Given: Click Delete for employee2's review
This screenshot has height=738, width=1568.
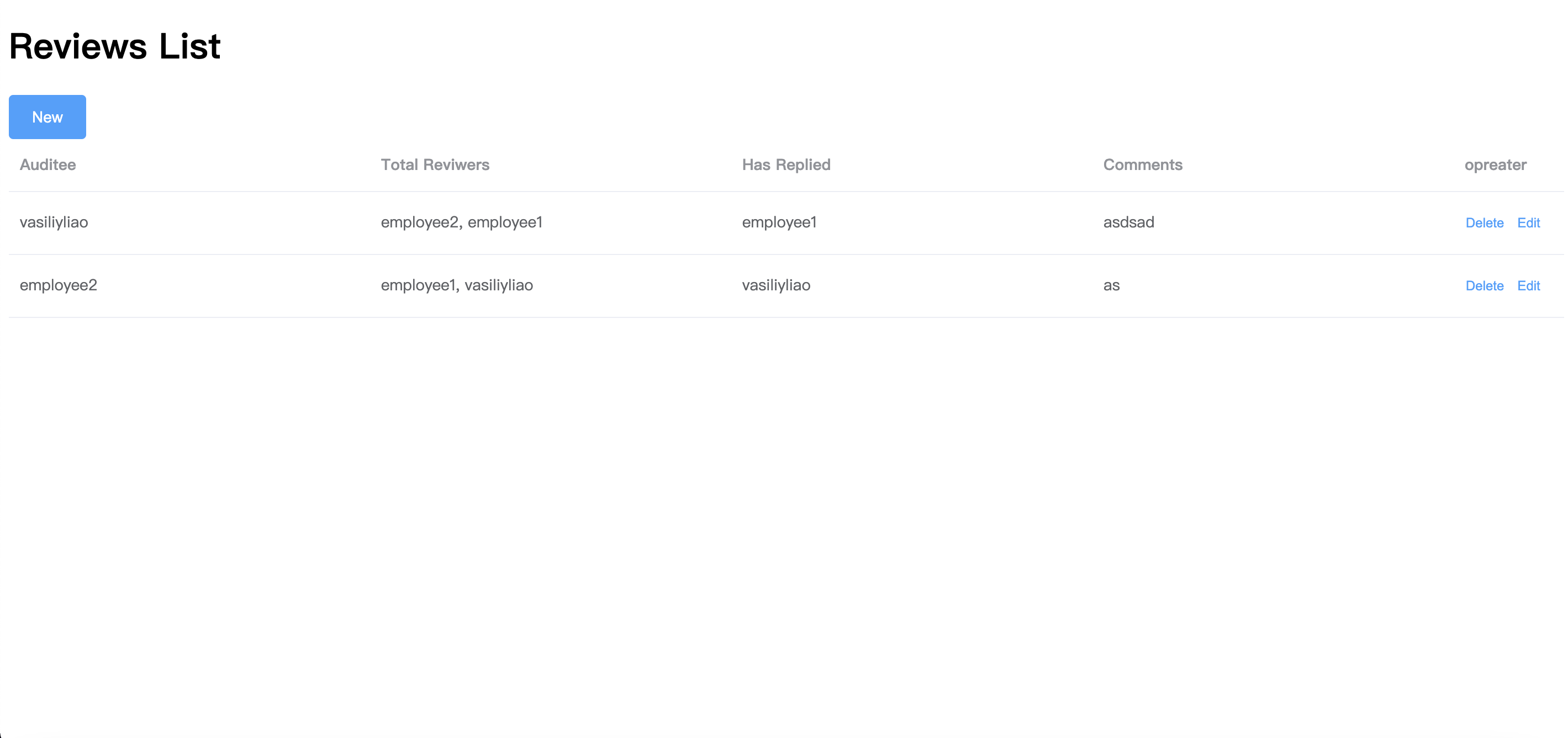Looking at the screenshot, I should pyautogui.click(x=1484, y=285).
